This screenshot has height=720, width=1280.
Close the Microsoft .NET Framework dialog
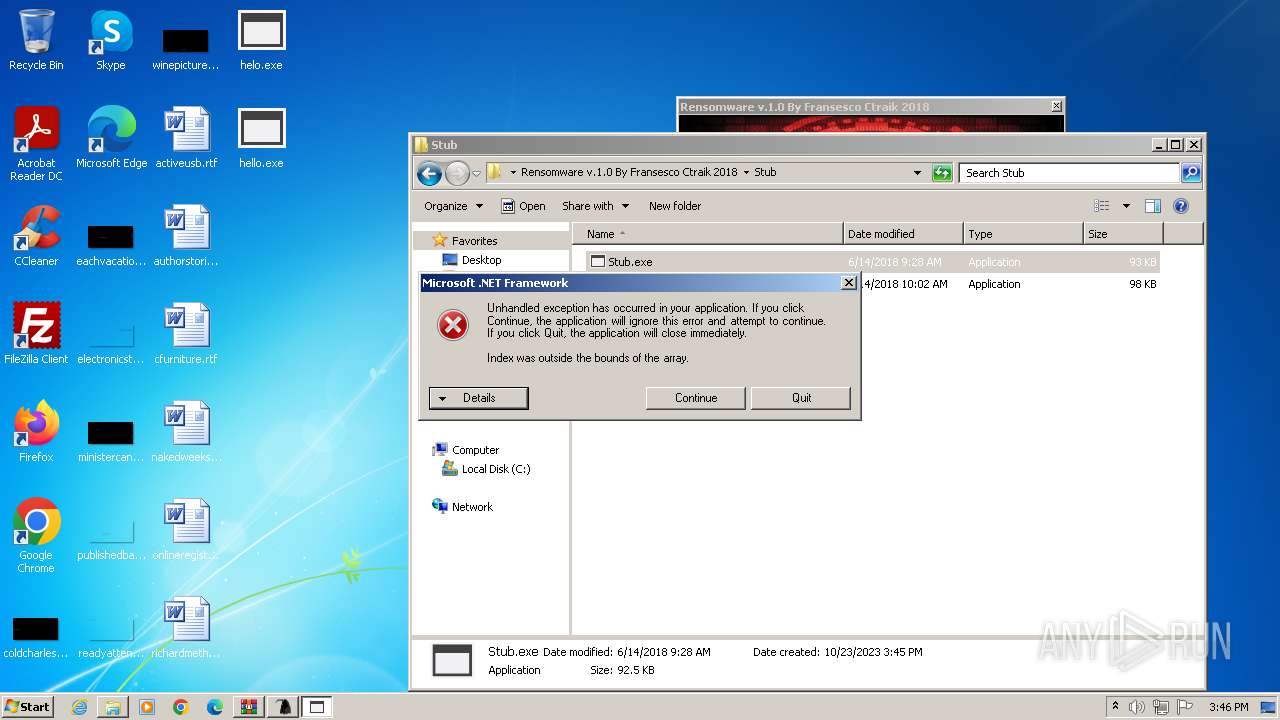coord(849,283)
